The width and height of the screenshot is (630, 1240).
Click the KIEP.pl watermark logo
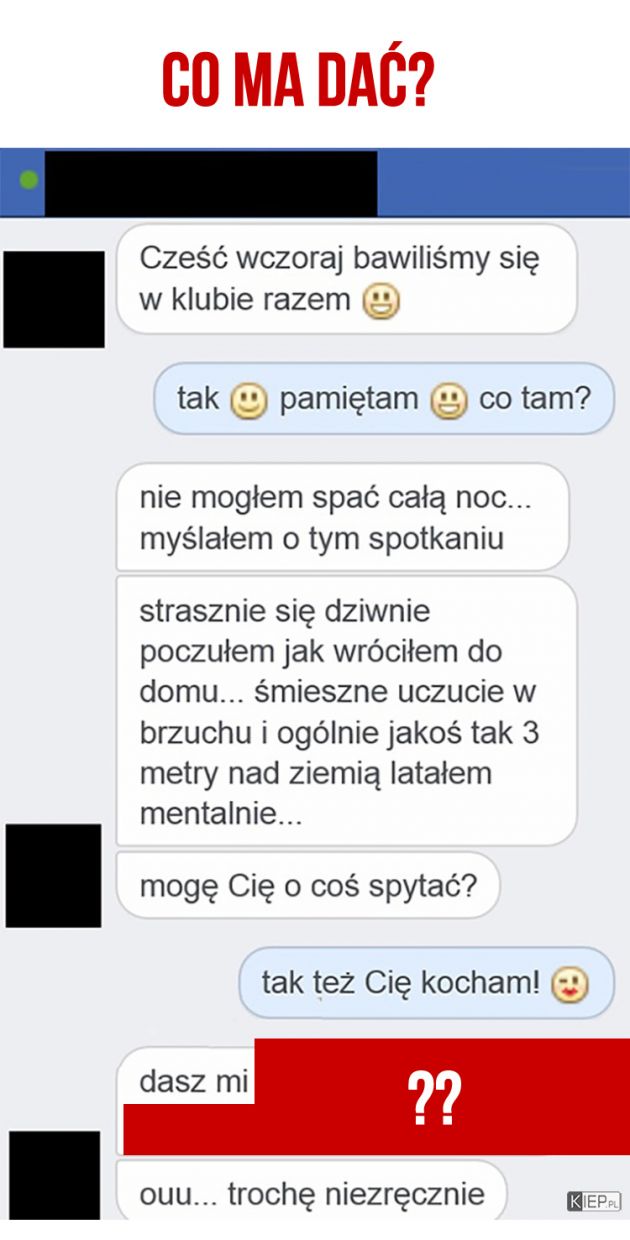pyautogui.click(x=593, y=1201)
